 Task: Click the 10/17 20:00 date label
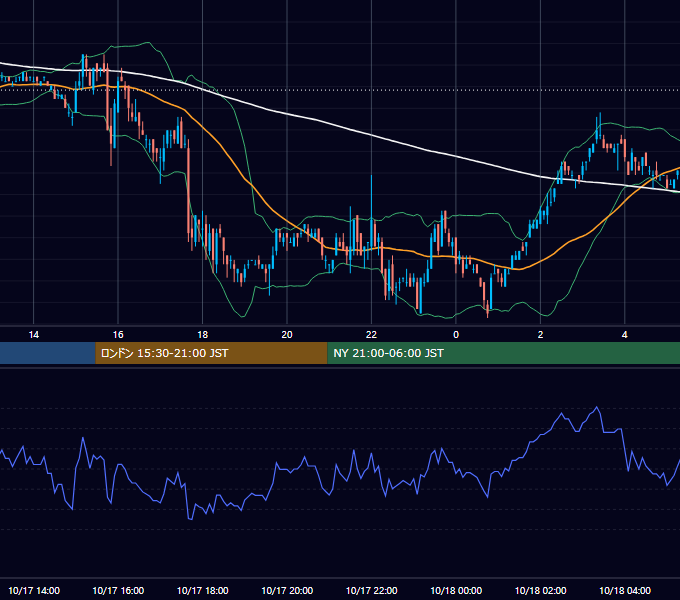[287, 590]
